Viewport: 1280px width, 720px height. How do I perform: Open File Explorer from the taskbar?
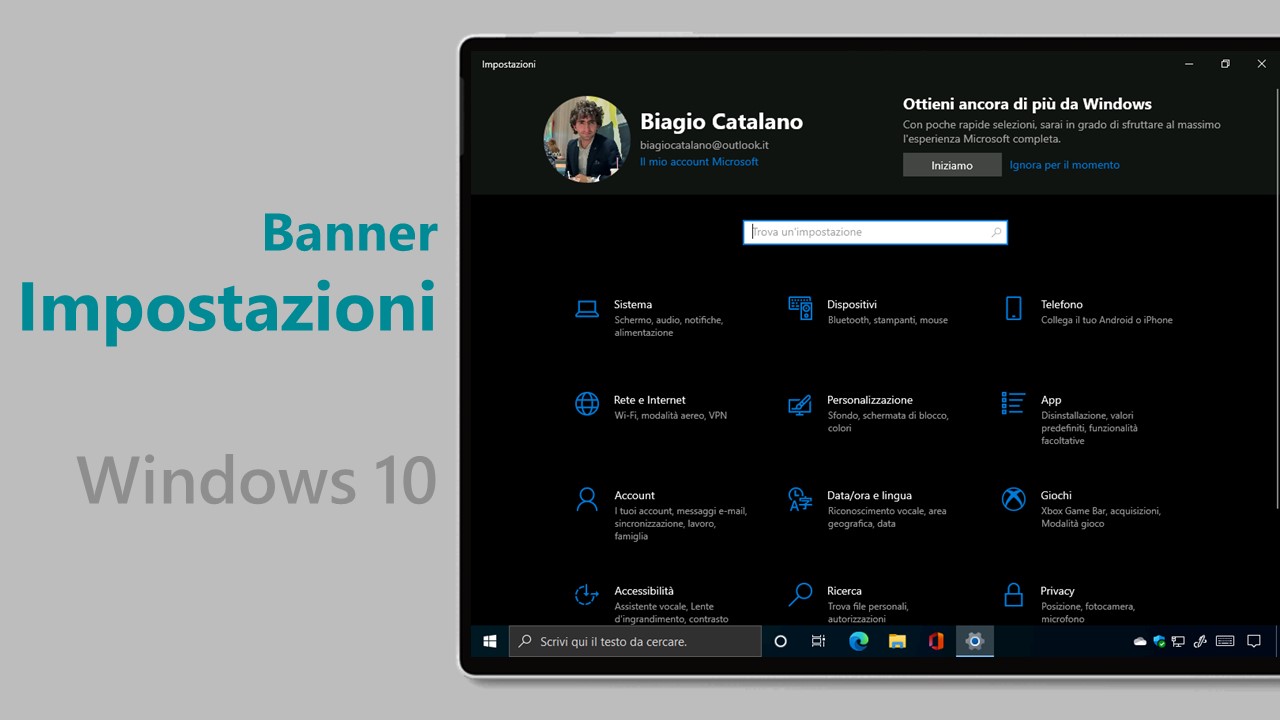click(897, 641)
